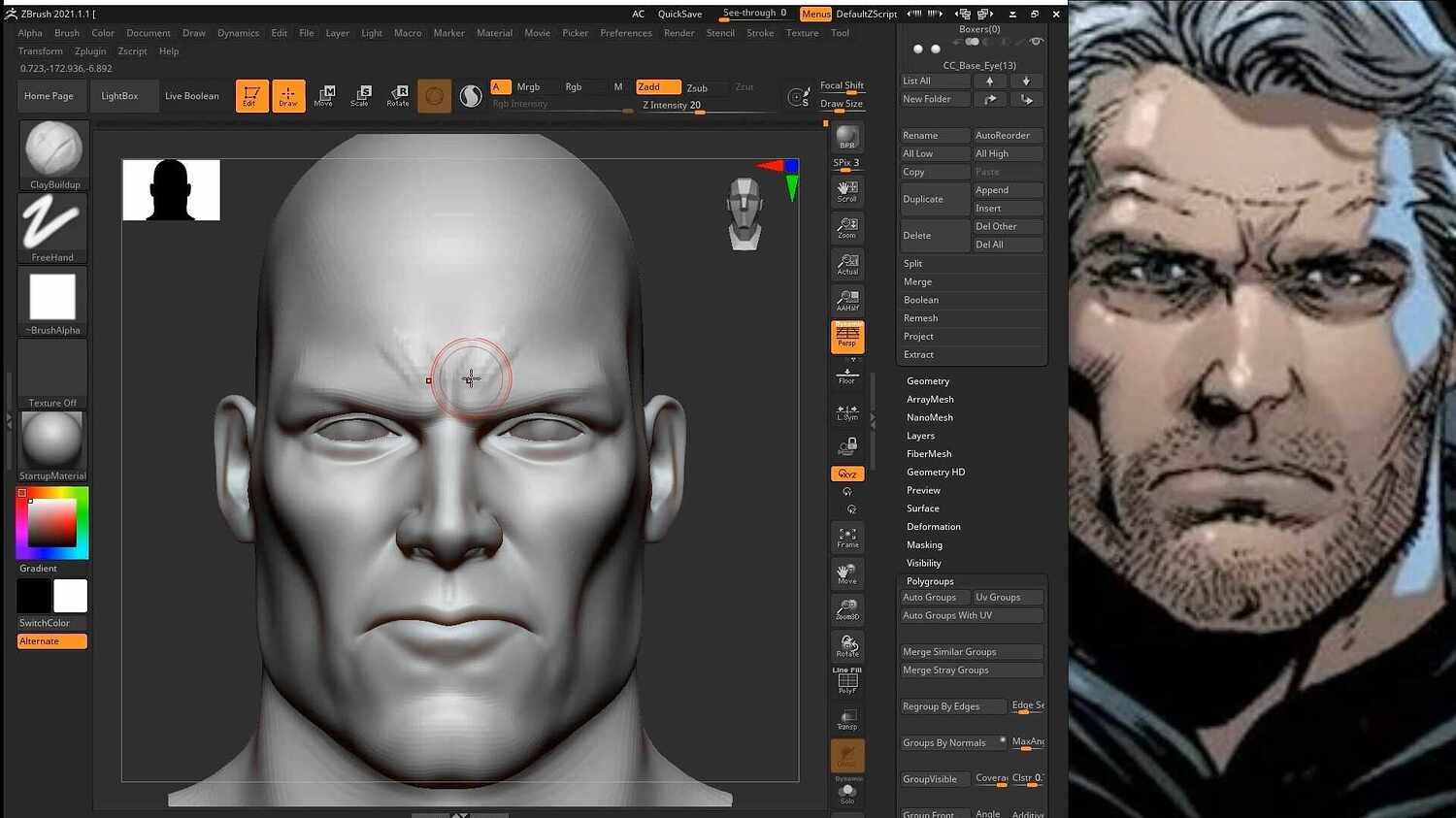Click the Local Symmetry icon
Viewport: 1456px width, 818px height.
coord(846,410)
